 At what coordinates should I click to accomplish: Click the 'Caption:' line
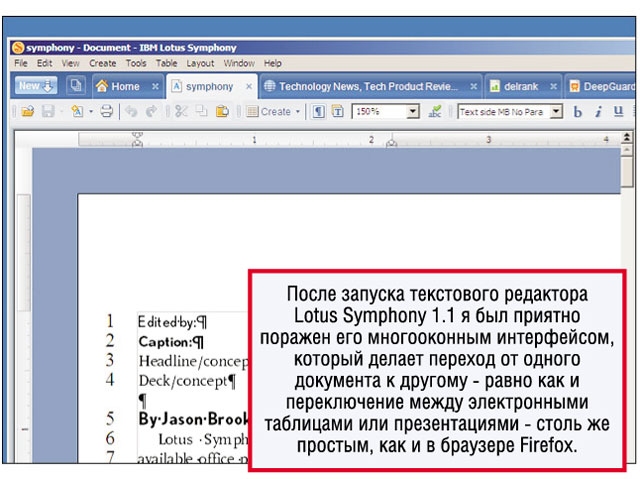point(170,342)
